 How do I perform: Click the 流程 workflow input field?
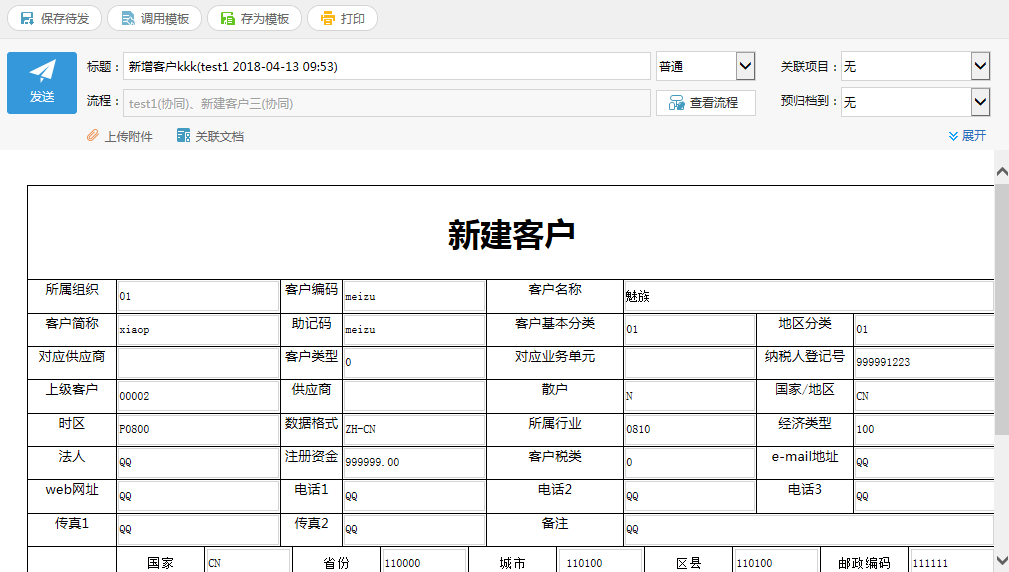point(386,103)
